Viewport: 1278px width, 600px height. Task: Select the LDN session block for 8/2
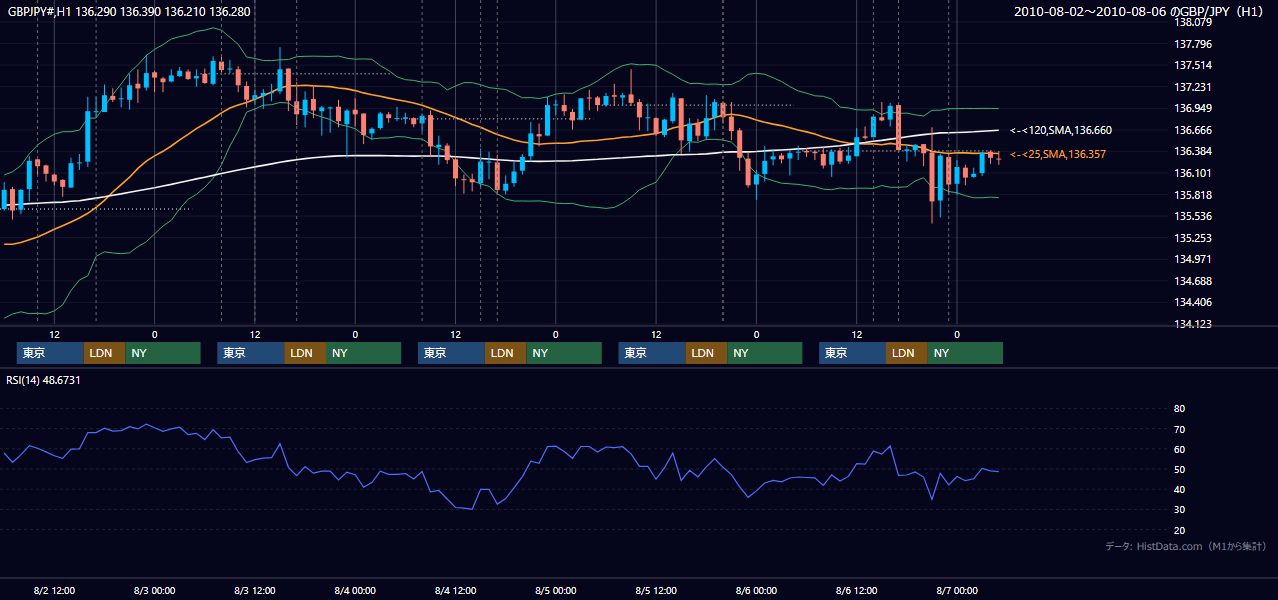pos(104,353)
